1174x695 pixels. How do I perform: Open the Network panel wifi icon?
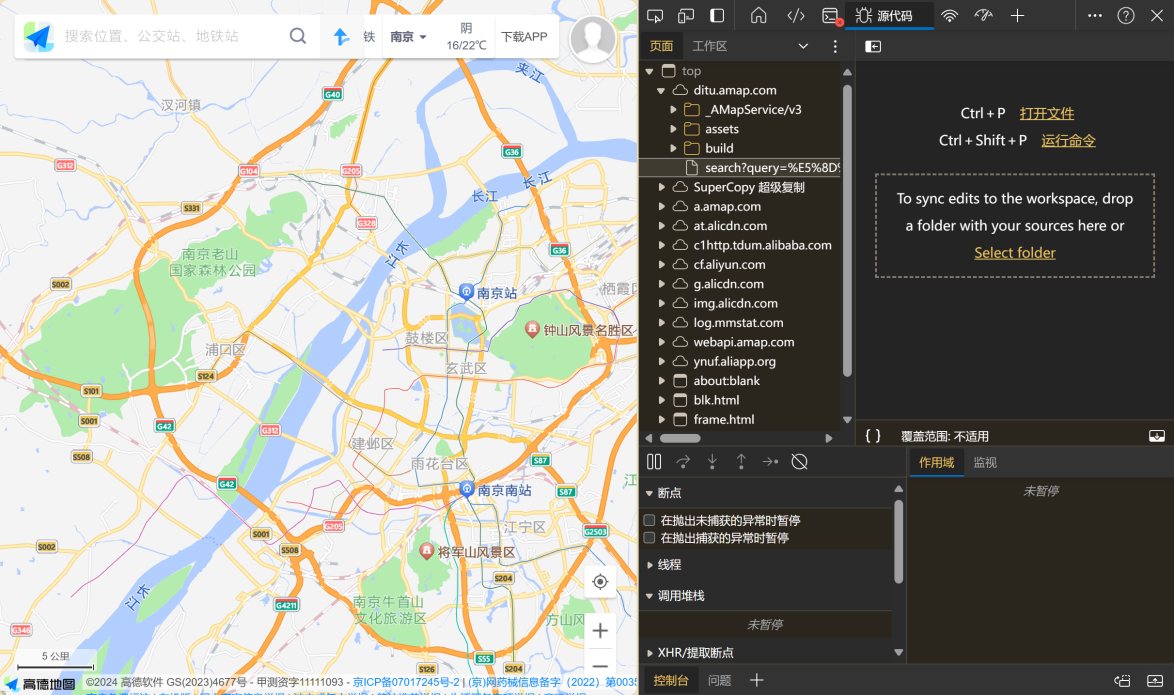point(949,16)
